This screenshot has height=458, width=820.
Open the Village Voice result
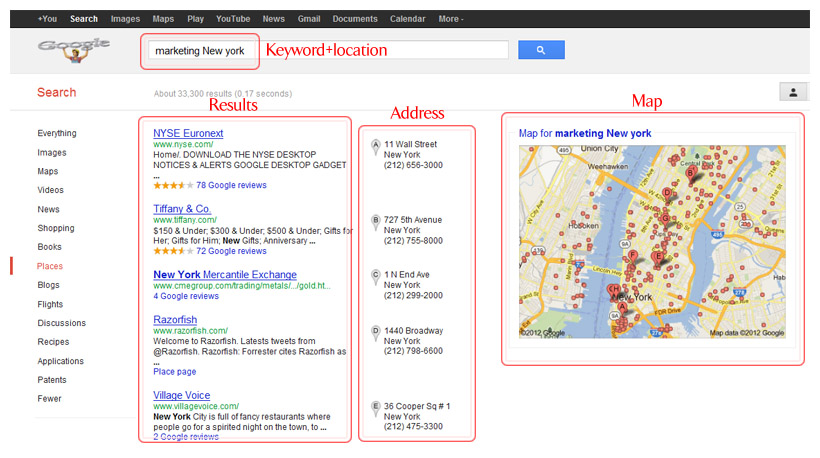click(181, 395)
